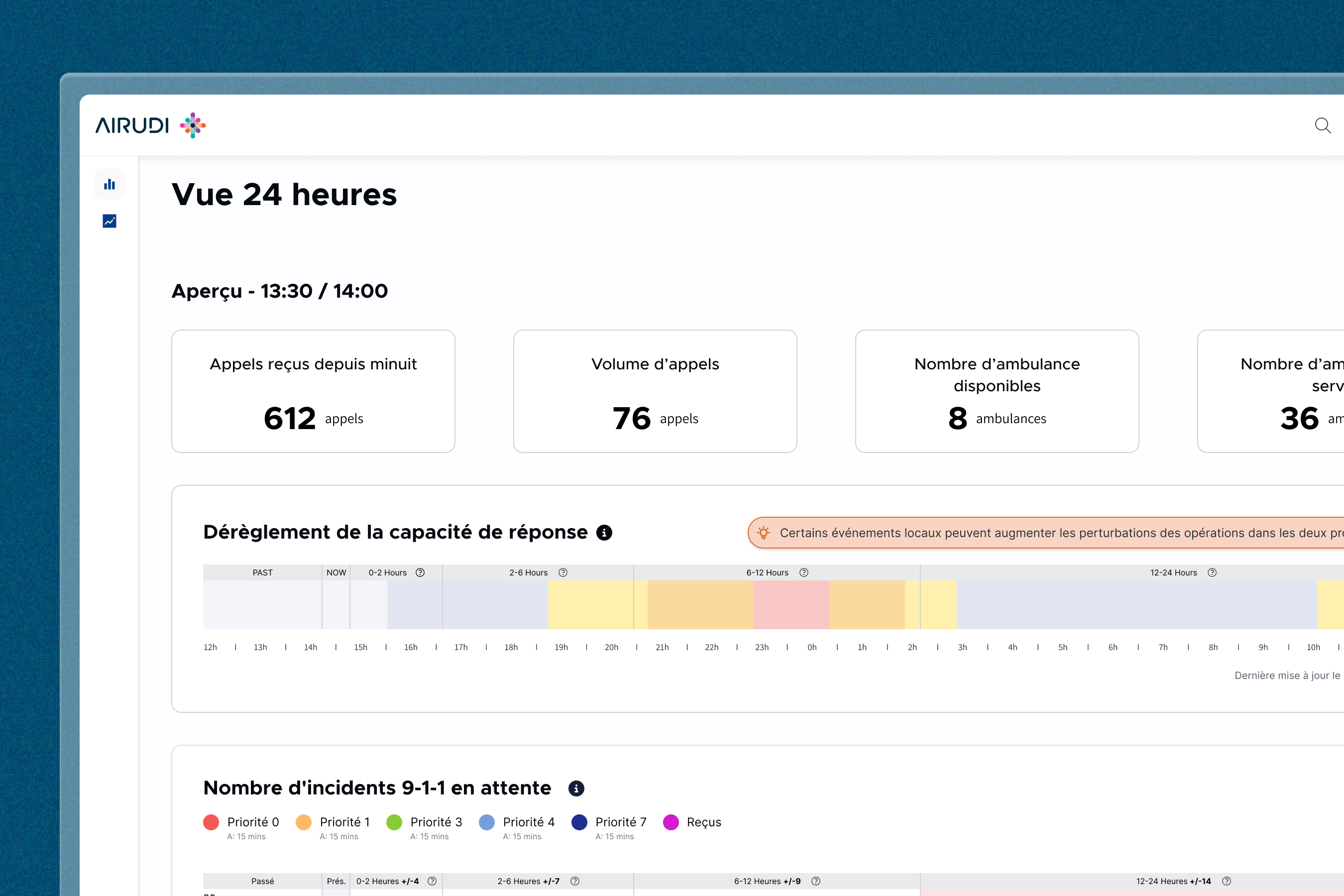Click the Airudi logo
The image size is (1344, 896).
pyautogui.click(x=150, y=125)
